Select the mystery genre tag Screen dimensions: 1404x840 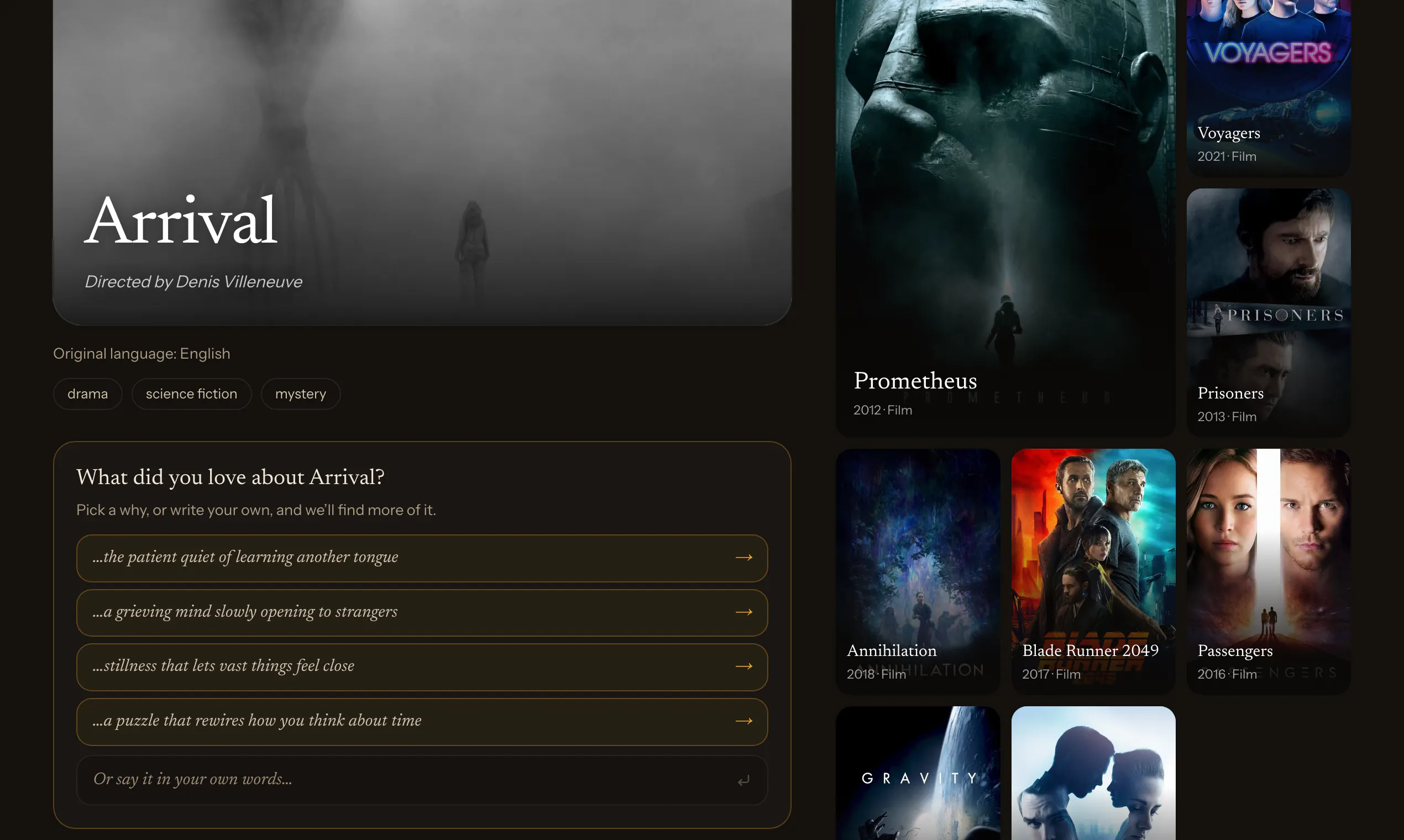[301, 394]
